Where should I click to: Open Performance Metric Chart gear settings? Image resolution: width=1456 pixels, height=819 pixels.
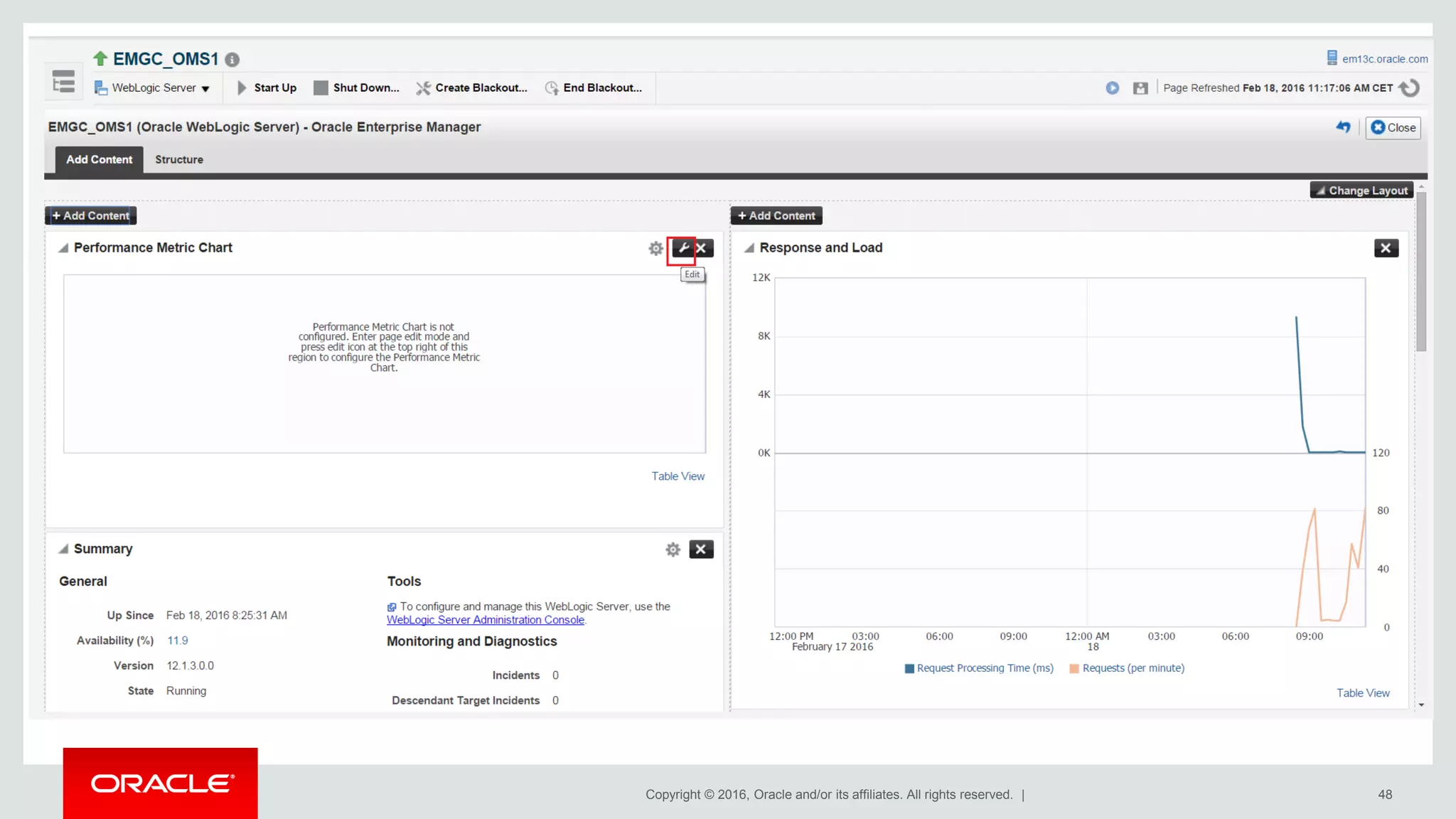pos(655,248)
